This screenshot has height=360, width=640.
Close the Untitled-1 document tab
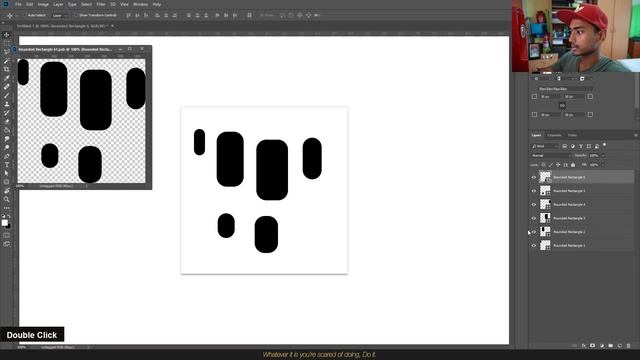(x=112, y=26)
